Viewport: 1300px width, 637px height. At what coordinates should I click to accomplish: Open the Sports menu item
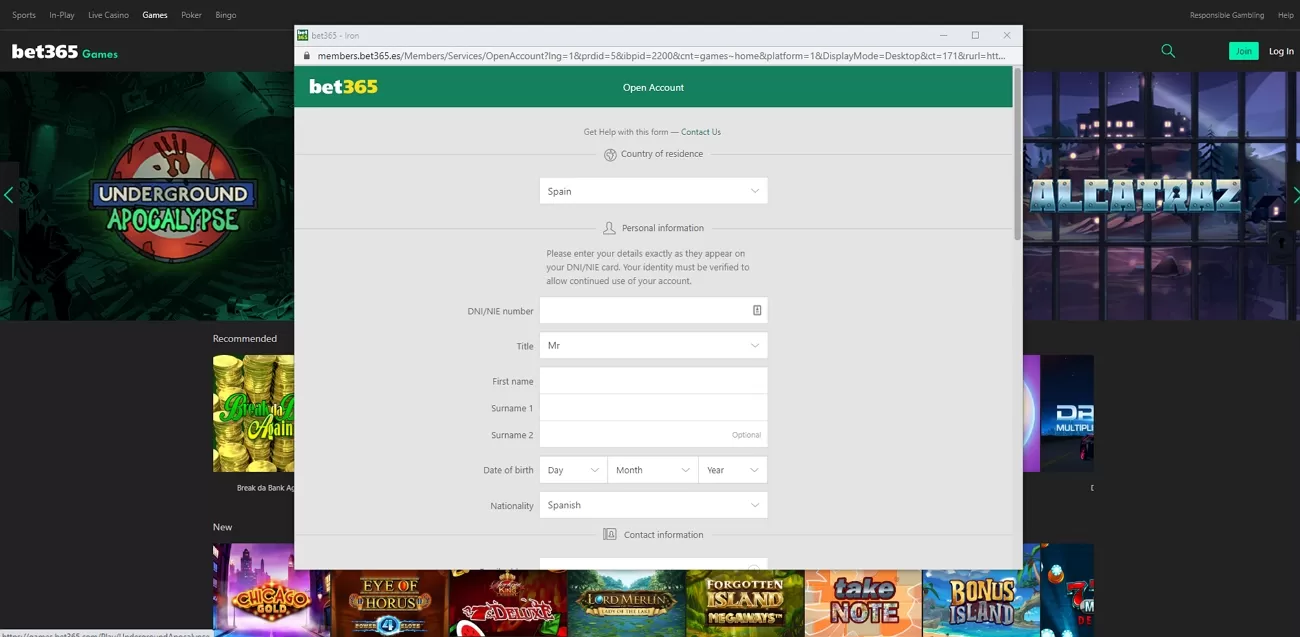[x=24, y=15]
